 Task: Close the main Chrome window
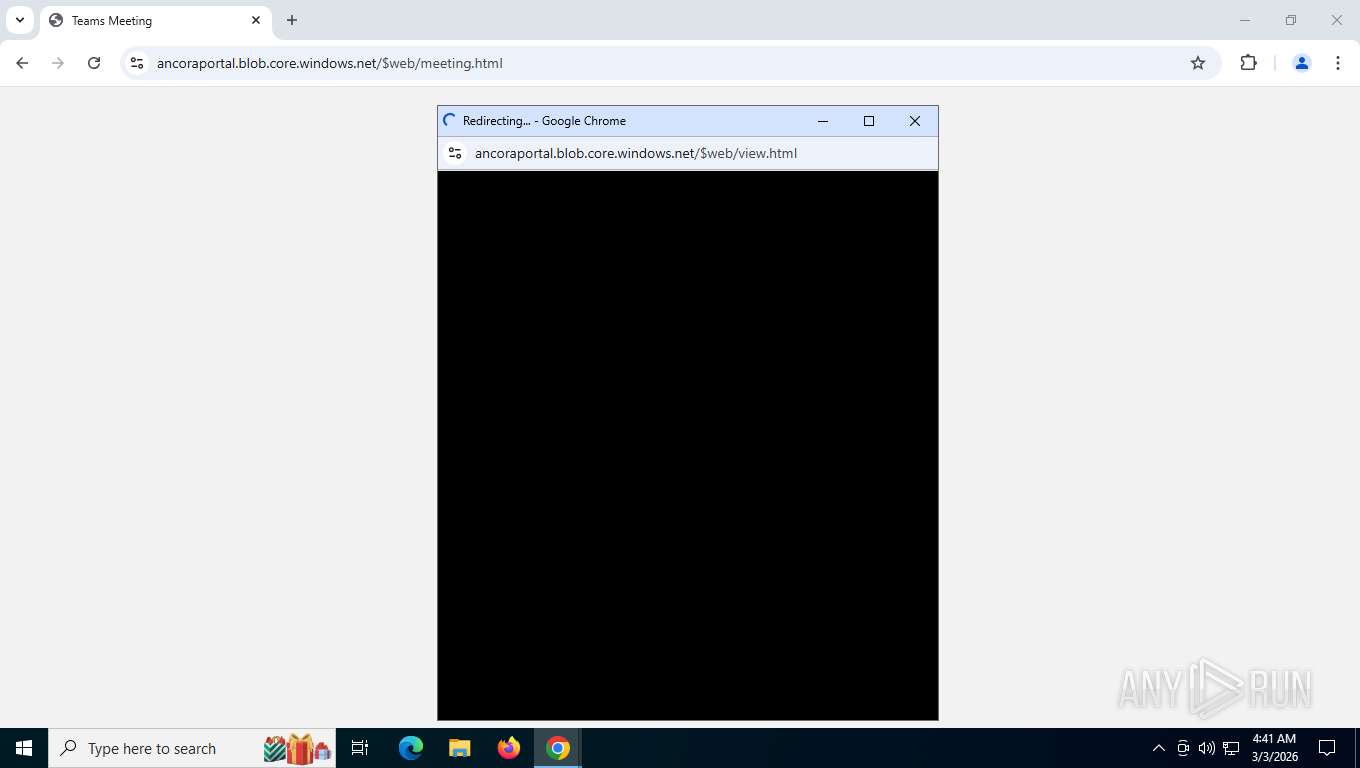1337,20
